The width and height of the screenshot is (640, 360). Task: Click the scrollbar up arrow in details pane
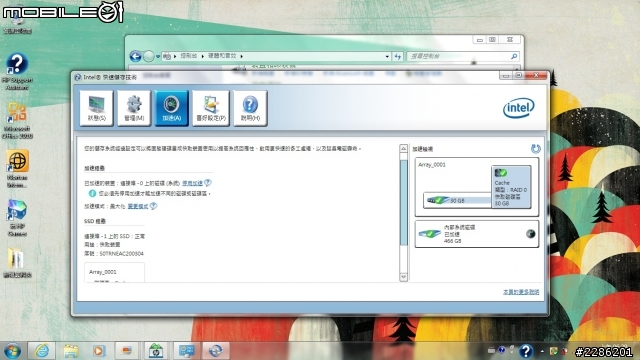[403, 149]
